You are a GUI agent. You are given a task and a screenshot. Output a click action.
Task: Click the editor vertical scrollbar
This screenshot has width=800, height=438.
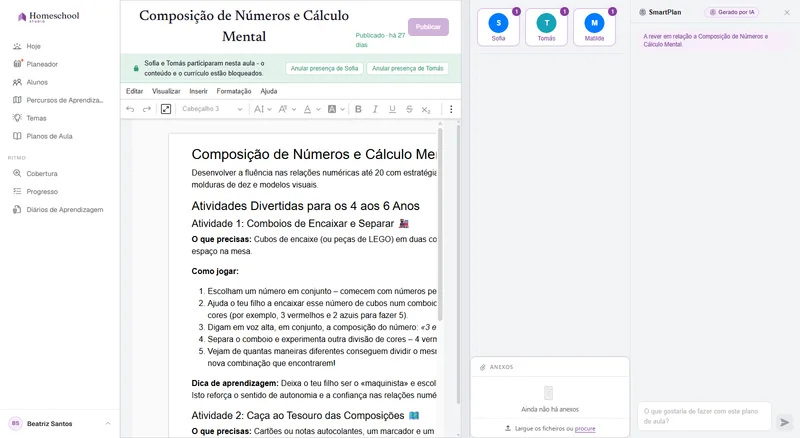pyautogui.click(x=440, y=225)
